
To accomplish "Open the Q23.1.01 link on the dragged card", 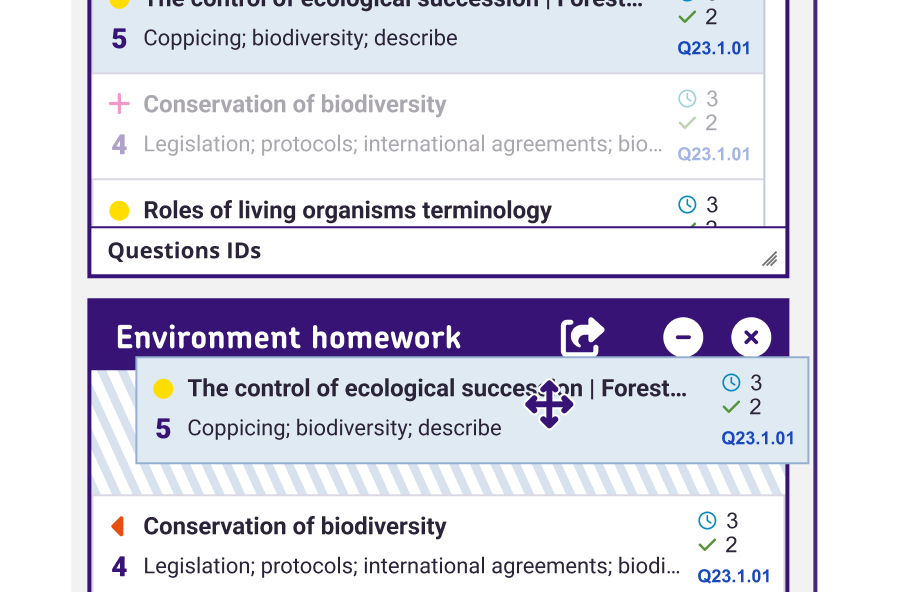I will click(758, 438).
